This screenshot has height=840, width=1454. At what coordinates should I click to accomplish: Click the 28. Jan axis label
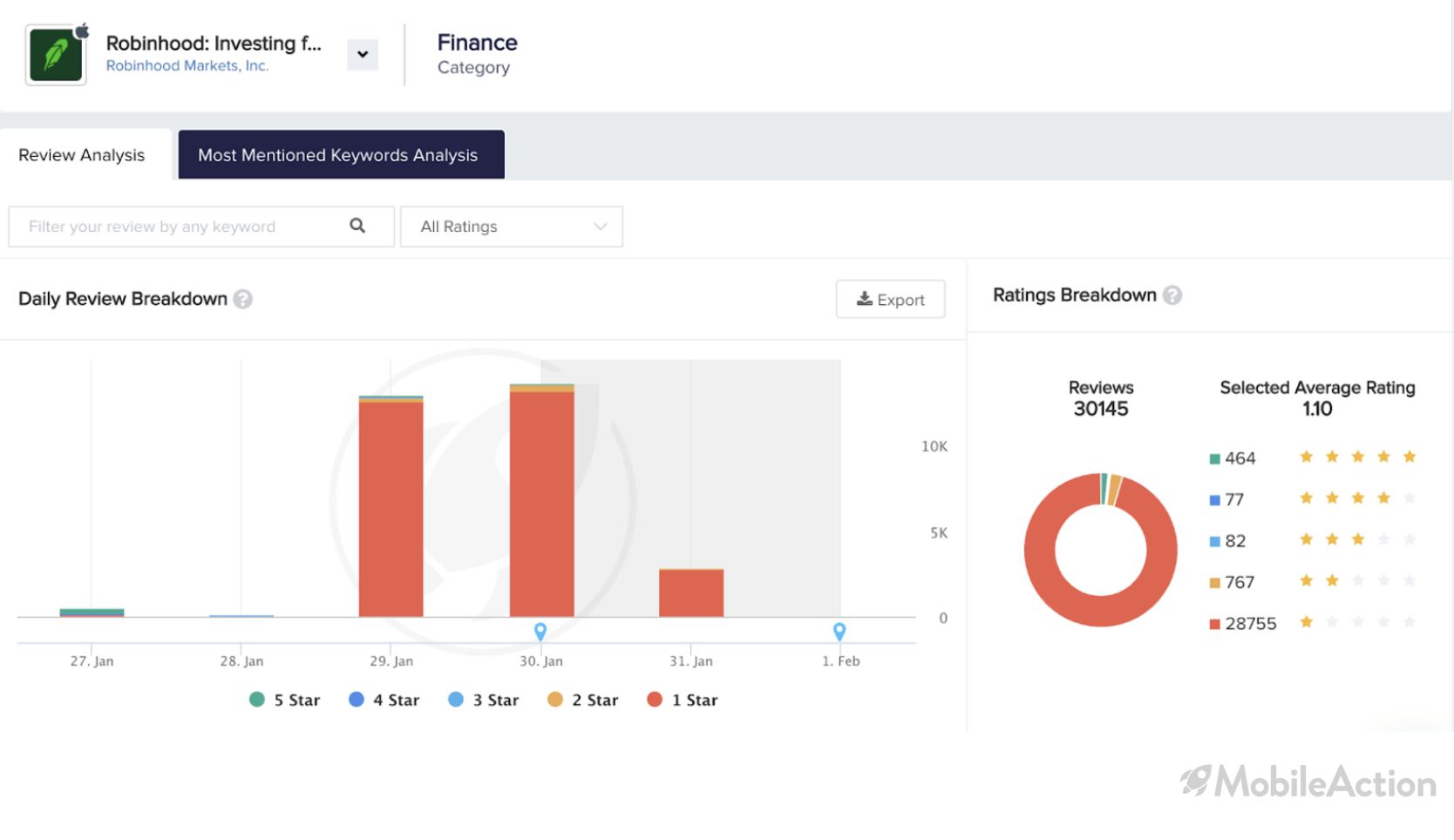241,661
